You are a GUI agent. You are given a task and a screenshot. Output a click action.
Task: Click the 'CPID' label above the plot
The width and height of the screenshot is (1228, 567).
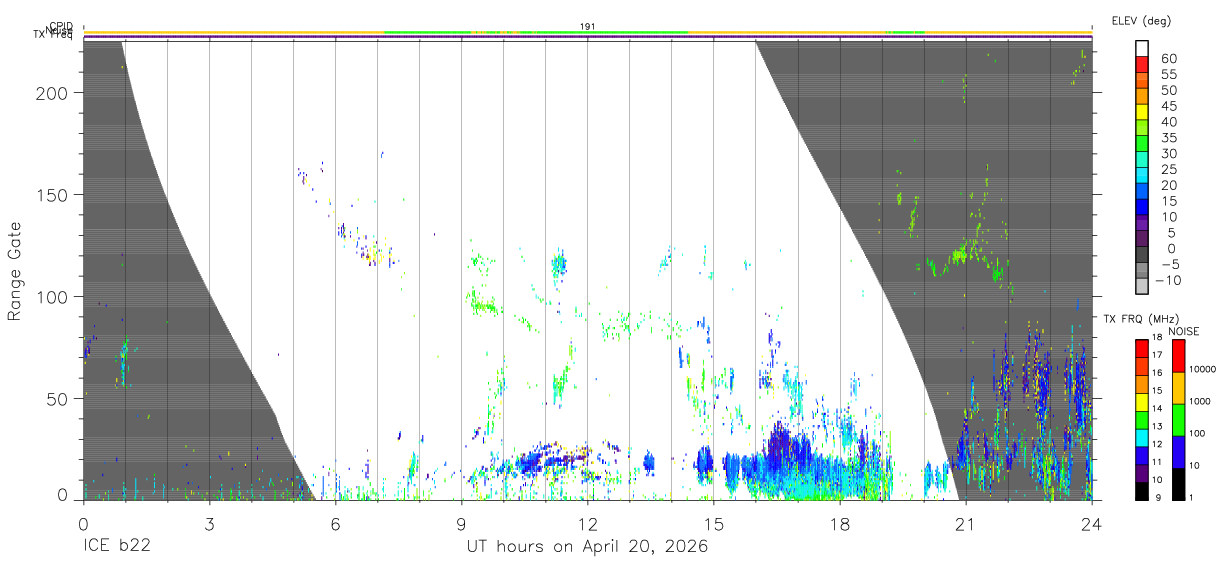tap(61, 28)
